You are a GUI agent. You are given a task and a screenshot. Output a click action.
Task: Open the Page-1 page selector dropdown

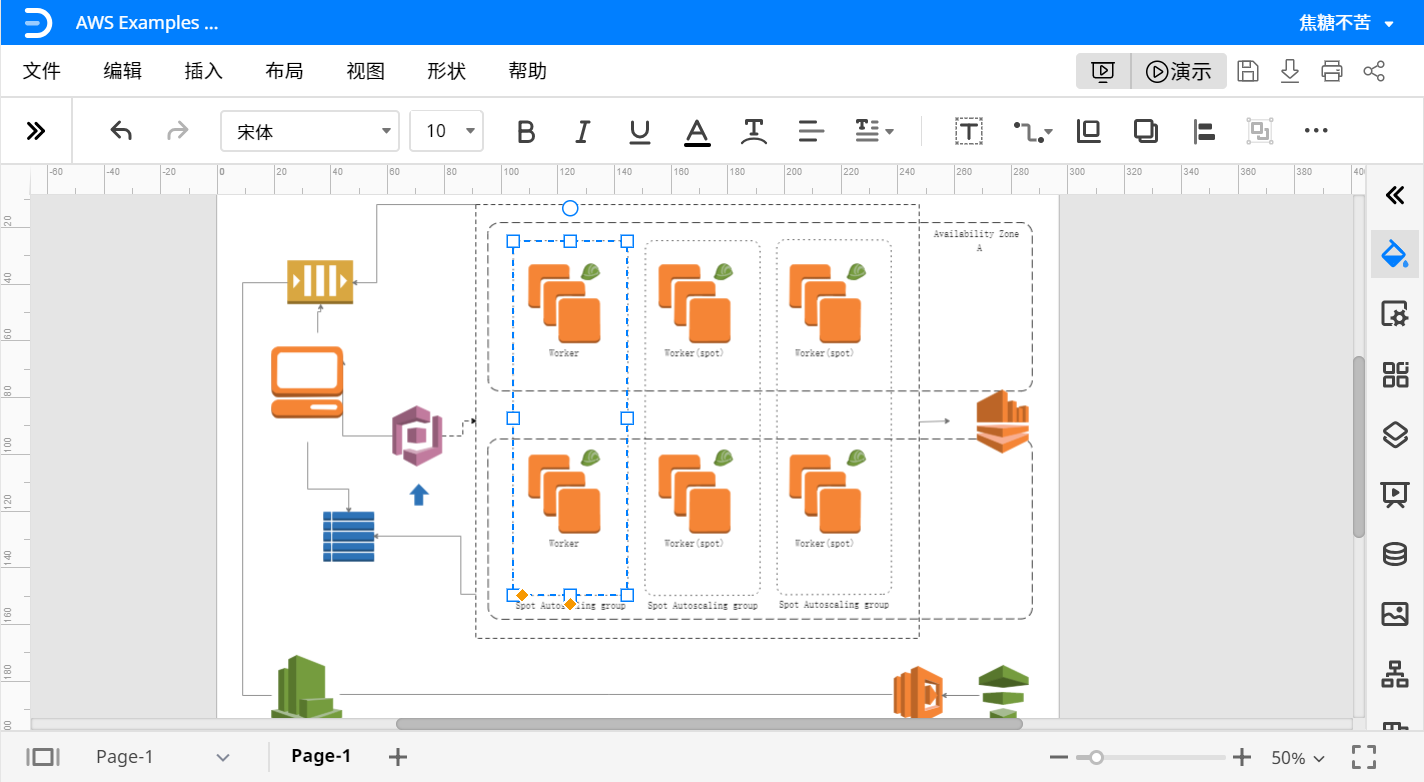coord(163,757)
